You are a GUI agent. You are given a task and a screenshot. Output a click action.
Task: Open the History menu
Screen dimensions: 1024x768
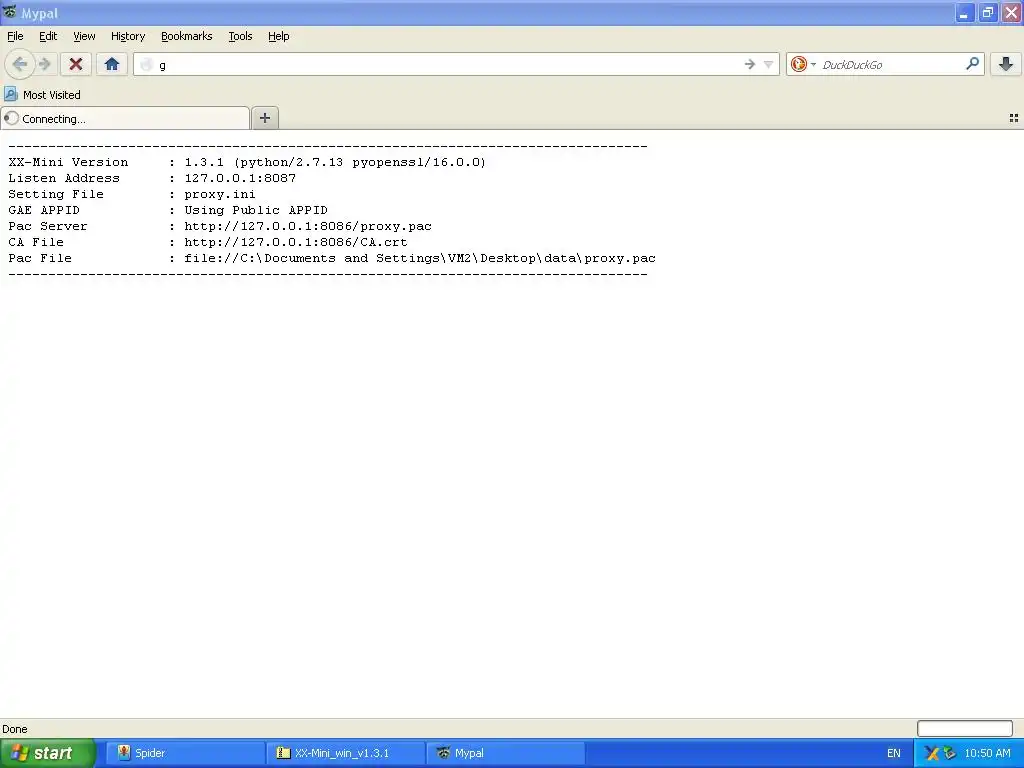click(x=128, y=37)
